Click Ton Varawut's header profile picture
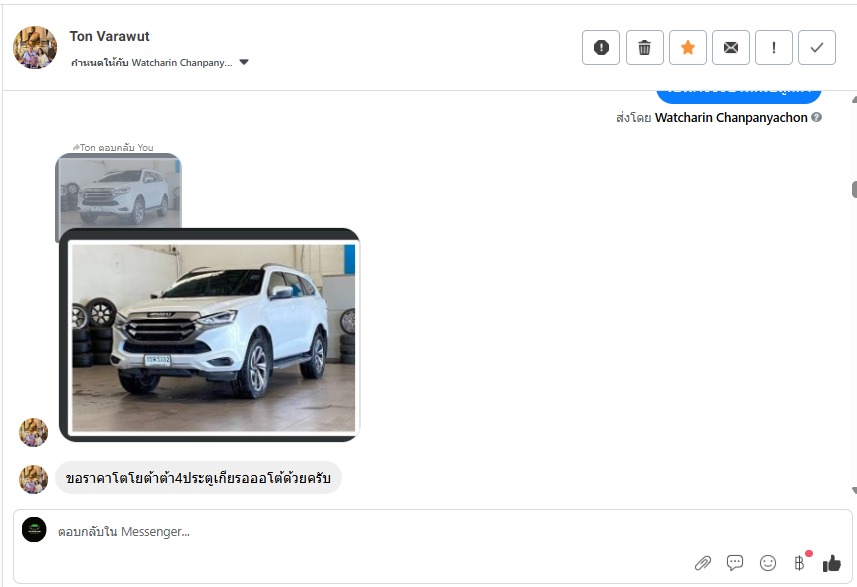This screenshot has width=857, height=587. pyautogui.click(x=35, y=47)
